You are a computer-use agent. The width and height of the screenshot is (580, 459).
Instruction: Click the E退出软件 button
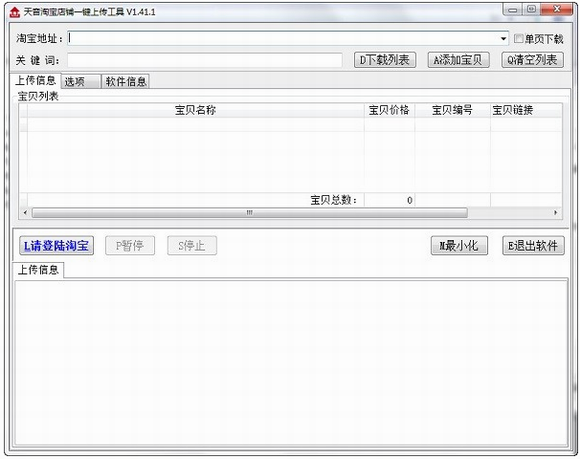click(533, 246)
